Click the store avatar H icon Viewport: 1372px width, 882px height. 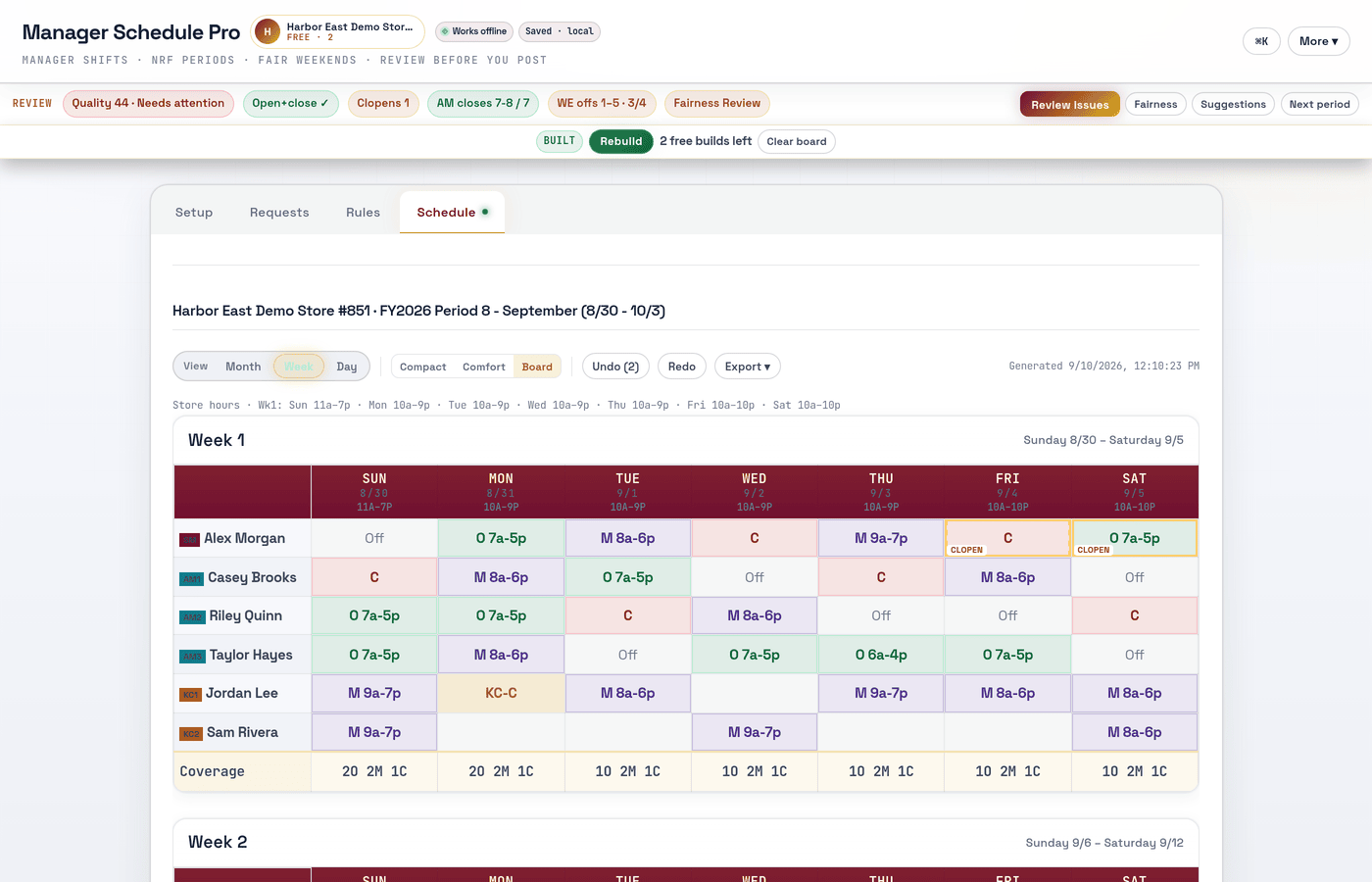click(267, 31)
